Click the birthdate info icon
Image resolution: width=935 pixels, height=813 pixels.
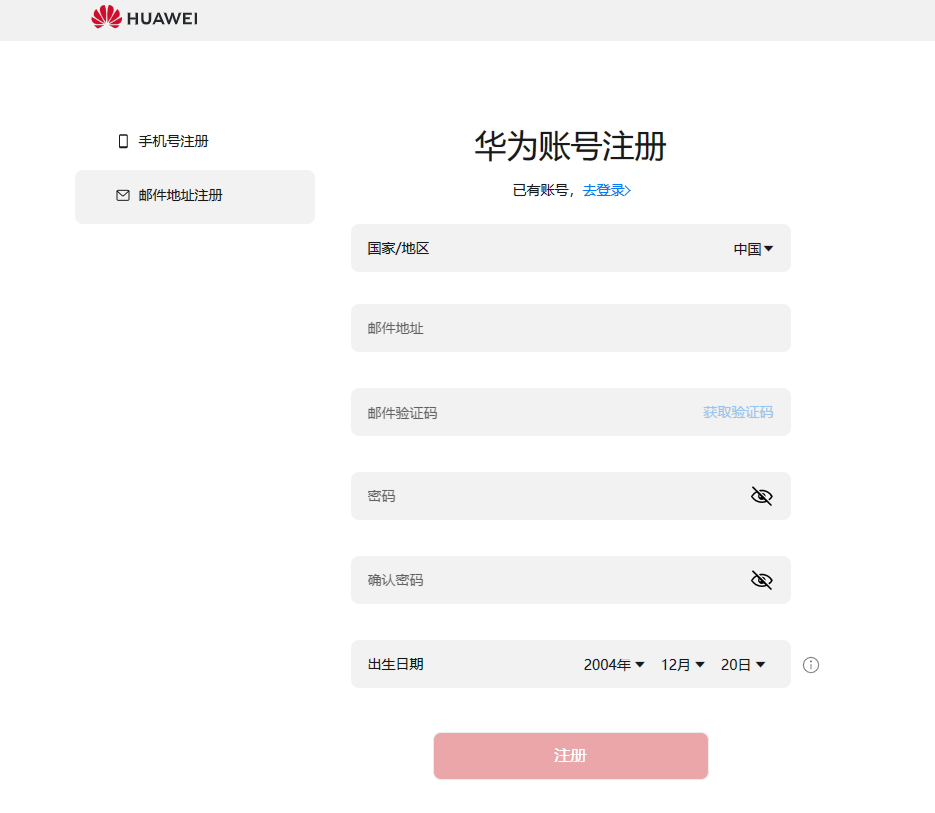tap(811, 664)
